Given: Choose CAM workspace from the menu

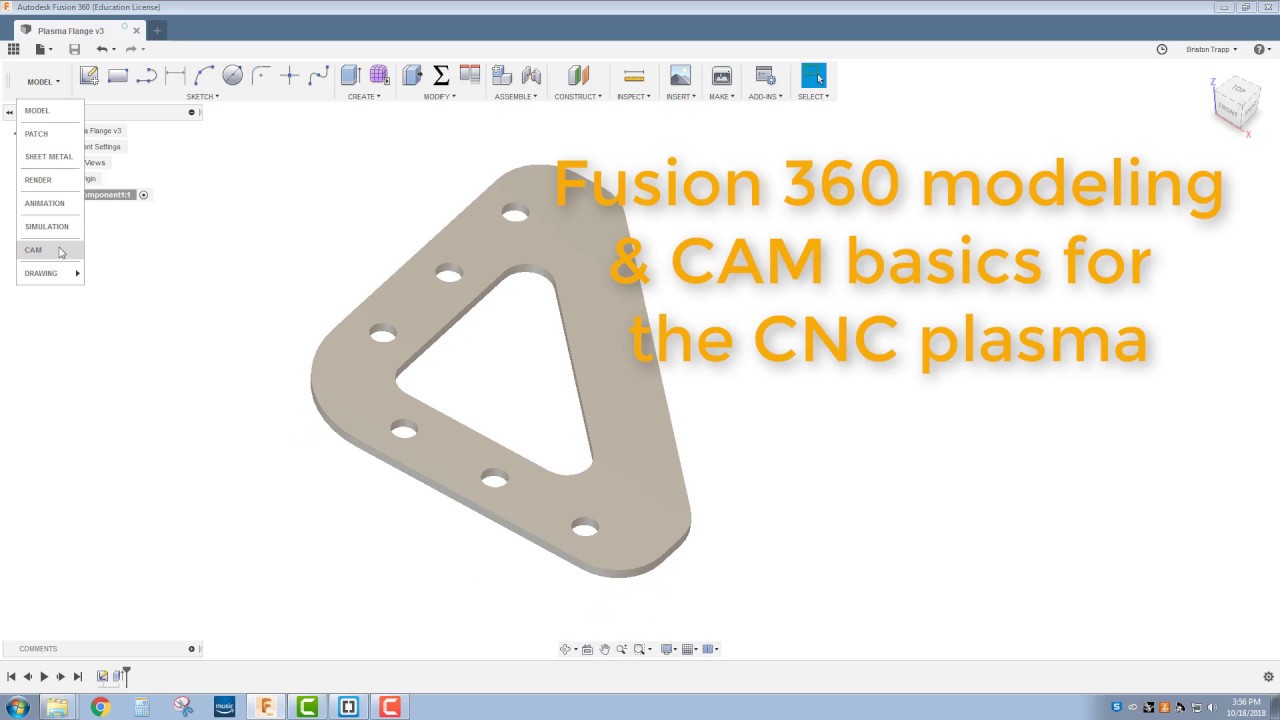Looking at the screenshot, I should 50,250.
